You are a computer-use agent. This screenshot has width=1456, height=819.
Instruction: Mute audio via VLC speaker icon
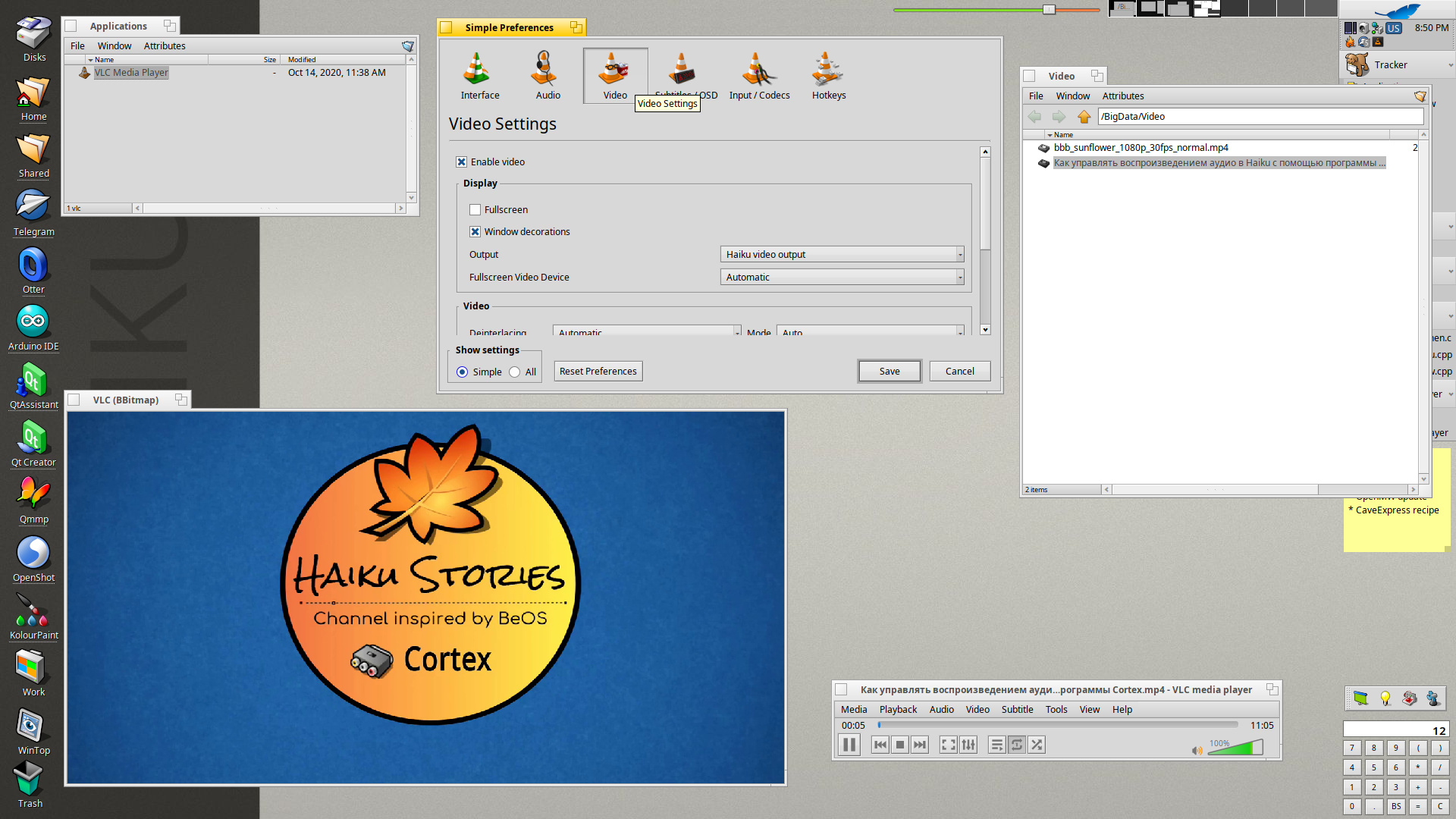pos(1197,751)
